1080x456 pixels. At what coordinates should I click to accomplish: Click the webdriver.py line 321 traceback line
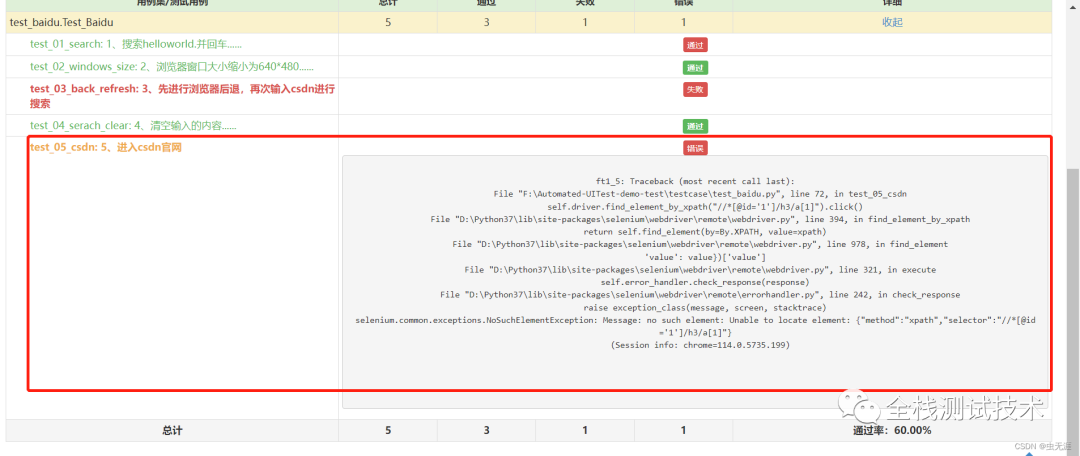tap(700, 269)
